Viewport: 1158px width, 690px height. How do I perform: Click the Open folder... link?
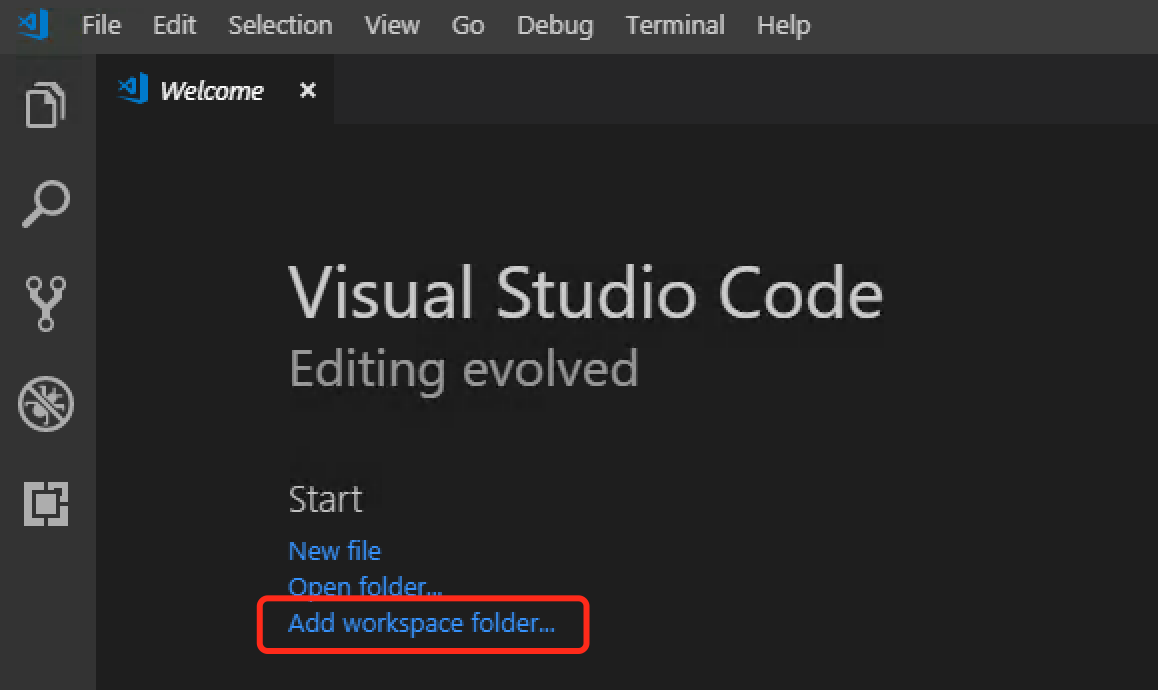pyautogui.click(x=366, y=586)
